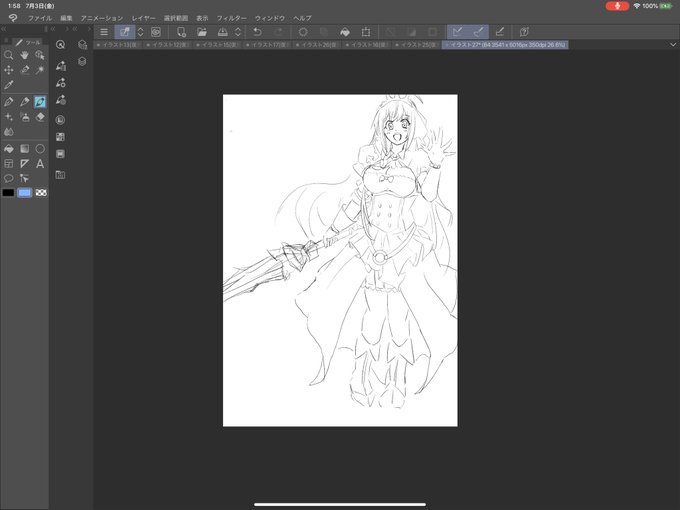Select the Decoration sparkle tool
Image resolution: width=680 pixels, height=510 pixels.
(8, 117)
